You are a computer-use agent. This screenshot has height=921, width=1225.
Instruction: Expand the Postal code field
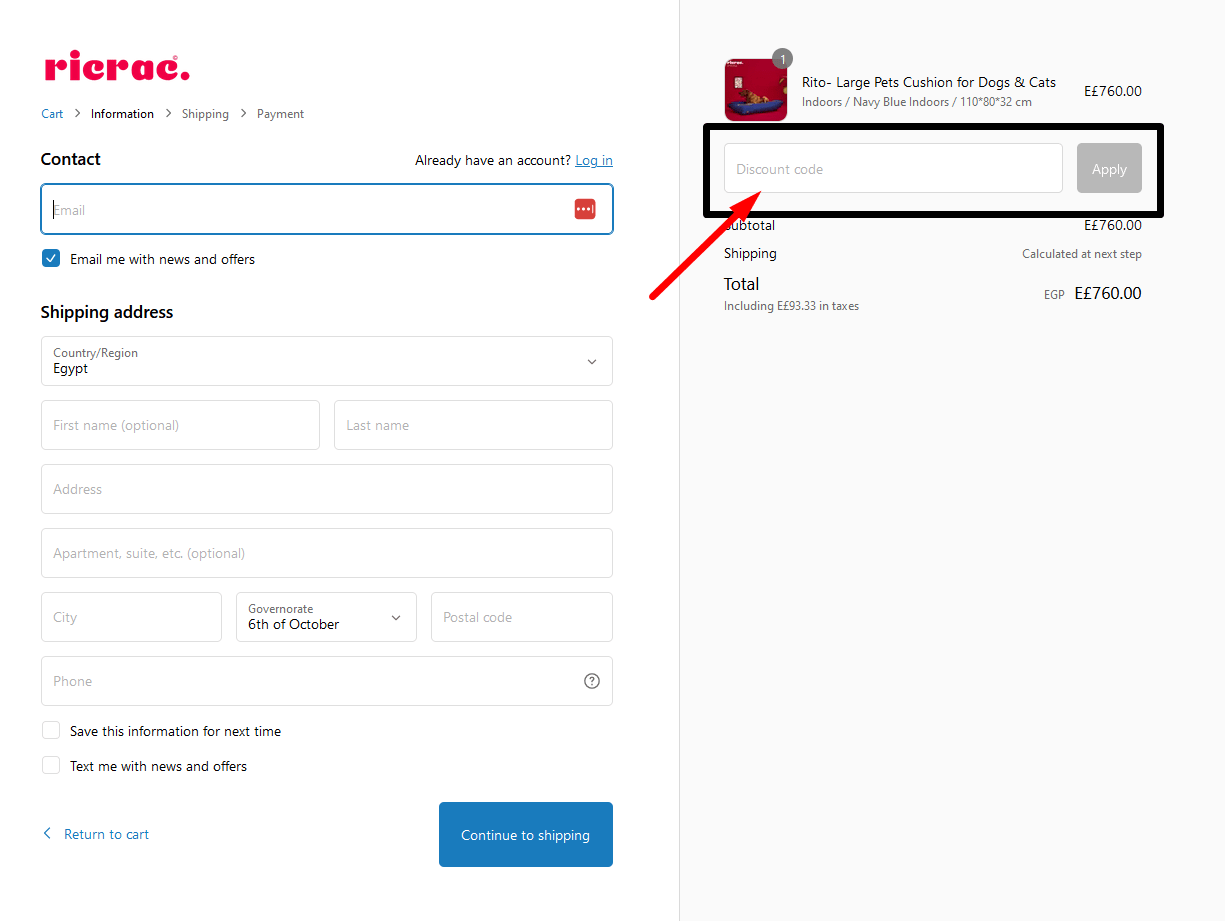point(521,617)
